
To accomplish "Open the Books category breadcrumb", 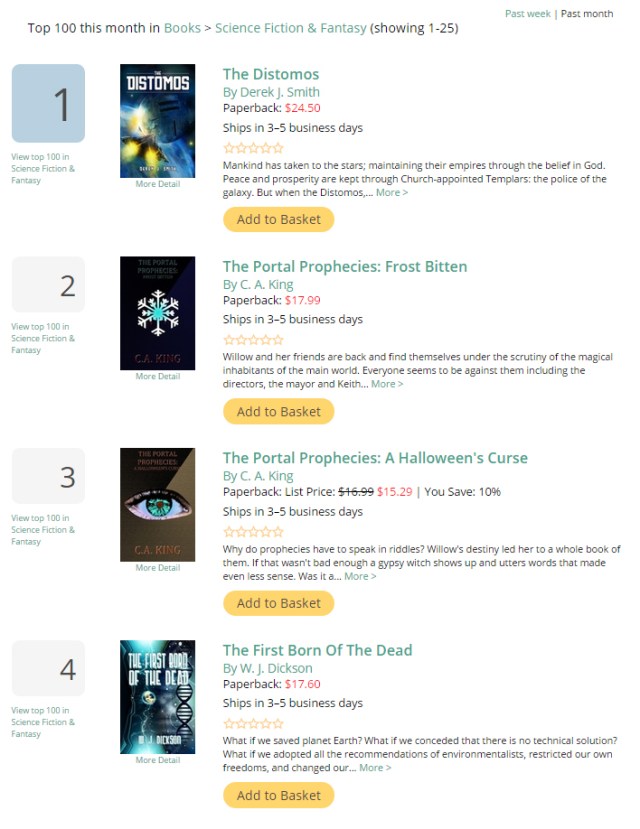I will (182, 28).
